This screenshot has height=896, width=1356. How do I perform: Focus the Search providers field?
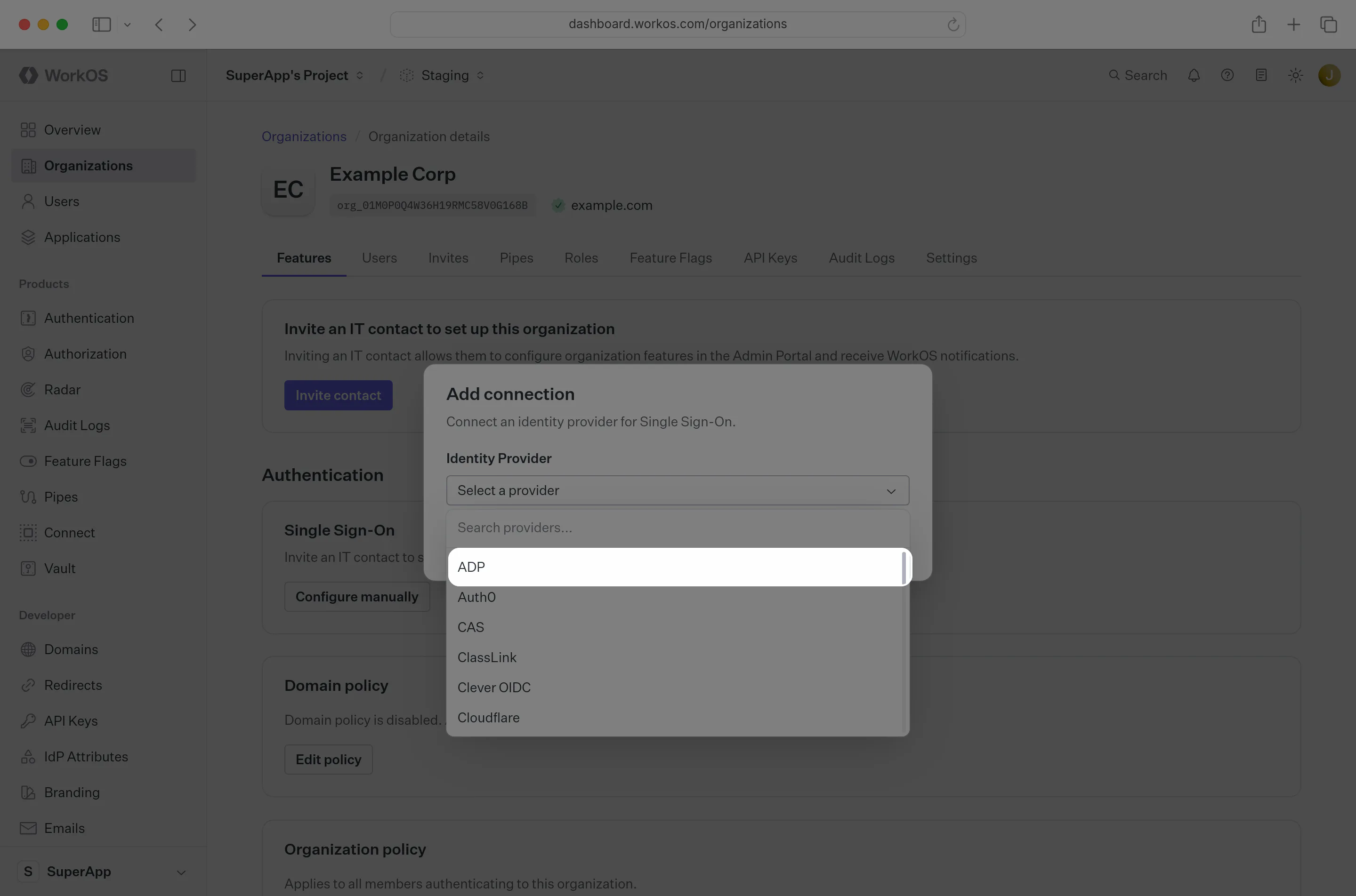tap(678, 528)
